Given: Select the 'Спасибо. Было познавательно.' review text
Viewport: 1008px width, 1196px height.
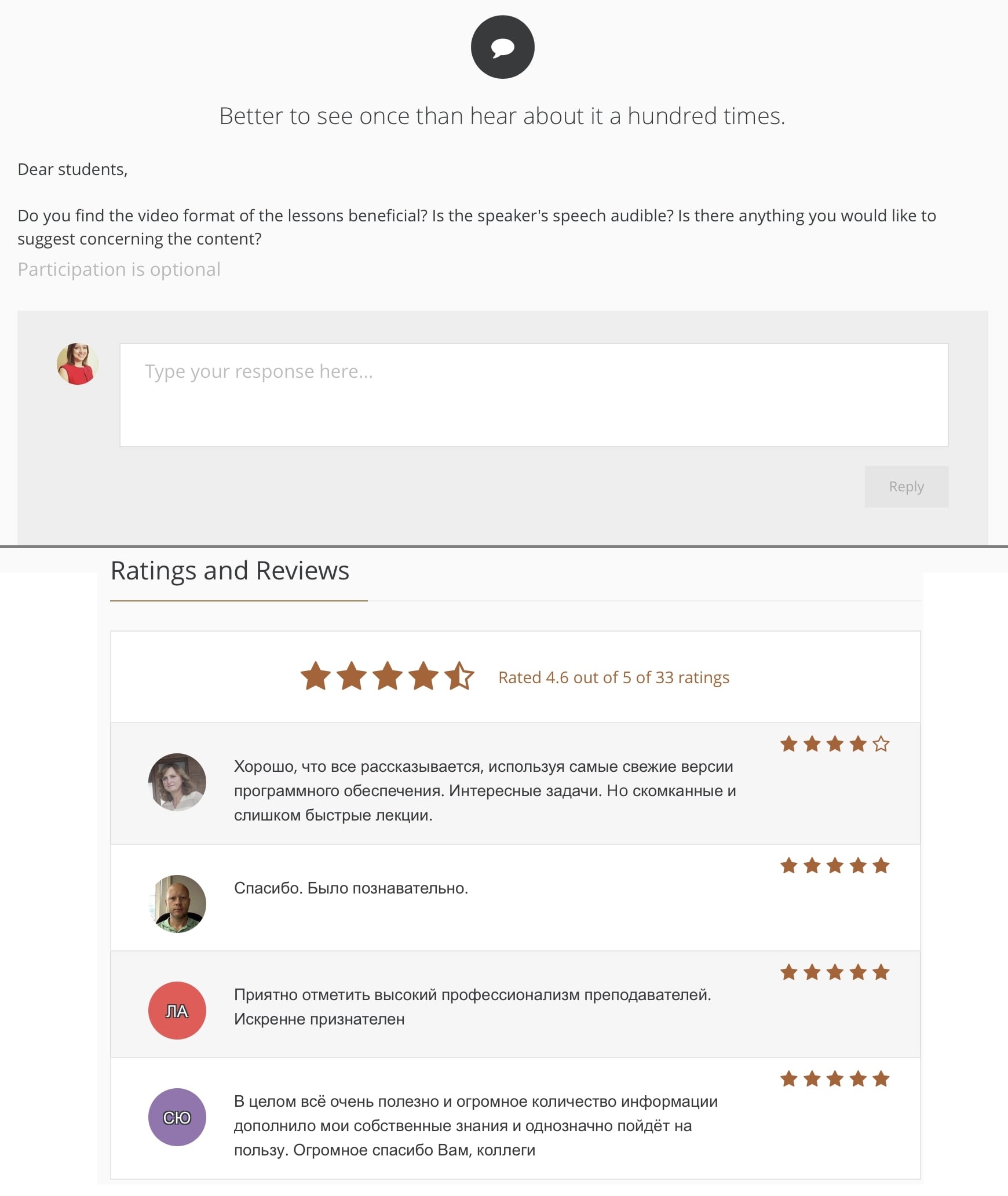Looking at the screenshot, I should coord(351,888).
